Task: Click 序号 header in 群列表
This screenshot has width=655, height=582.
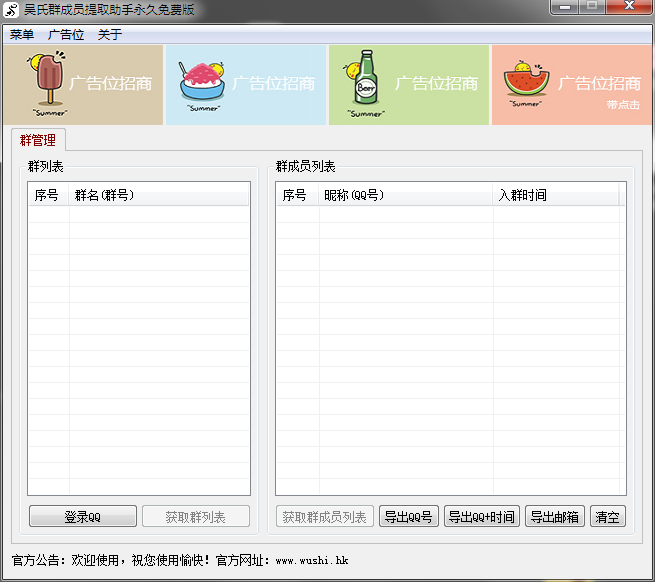Action: (x=48, y=195)
